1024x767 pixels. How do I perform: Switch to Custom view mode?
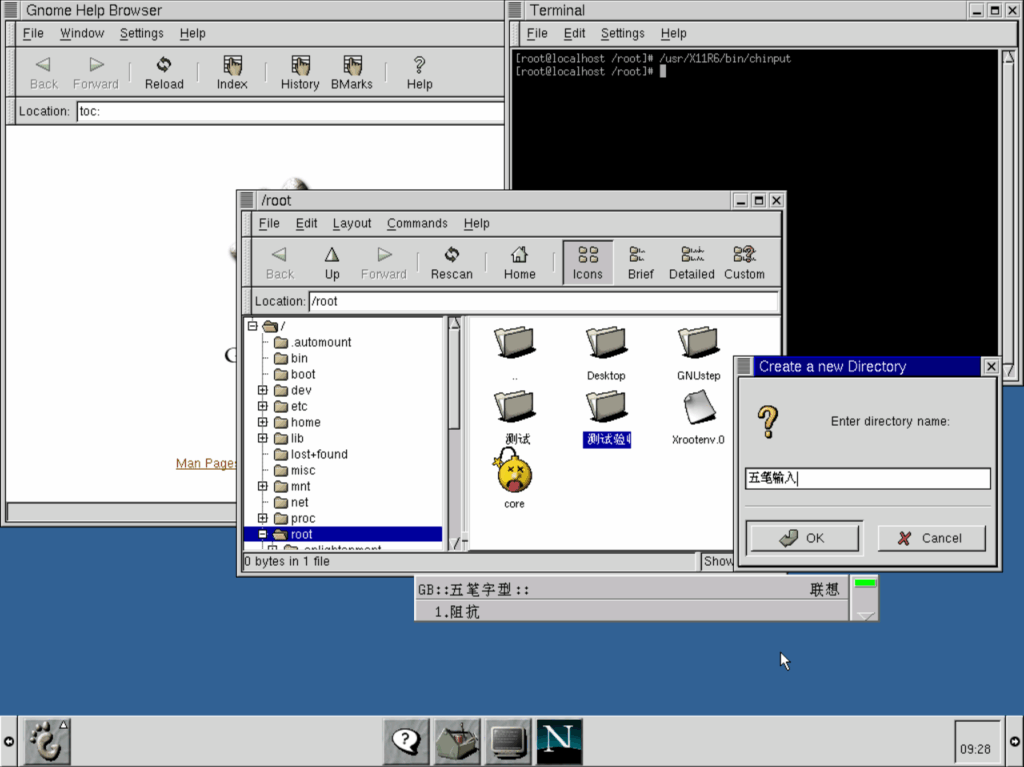coord(744,263)
